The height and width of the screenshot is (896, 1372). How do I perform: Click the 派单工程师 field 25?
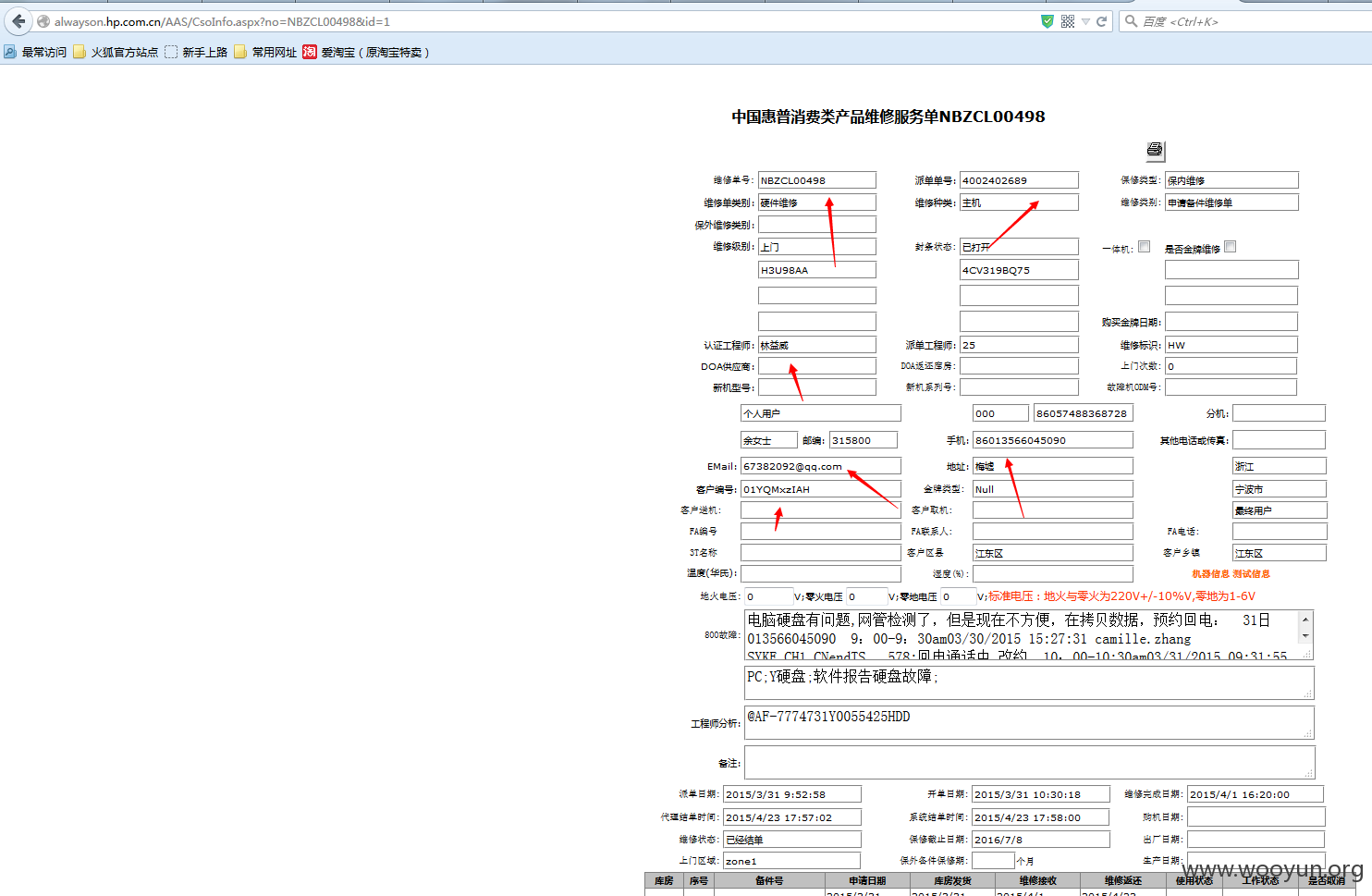1019,345
